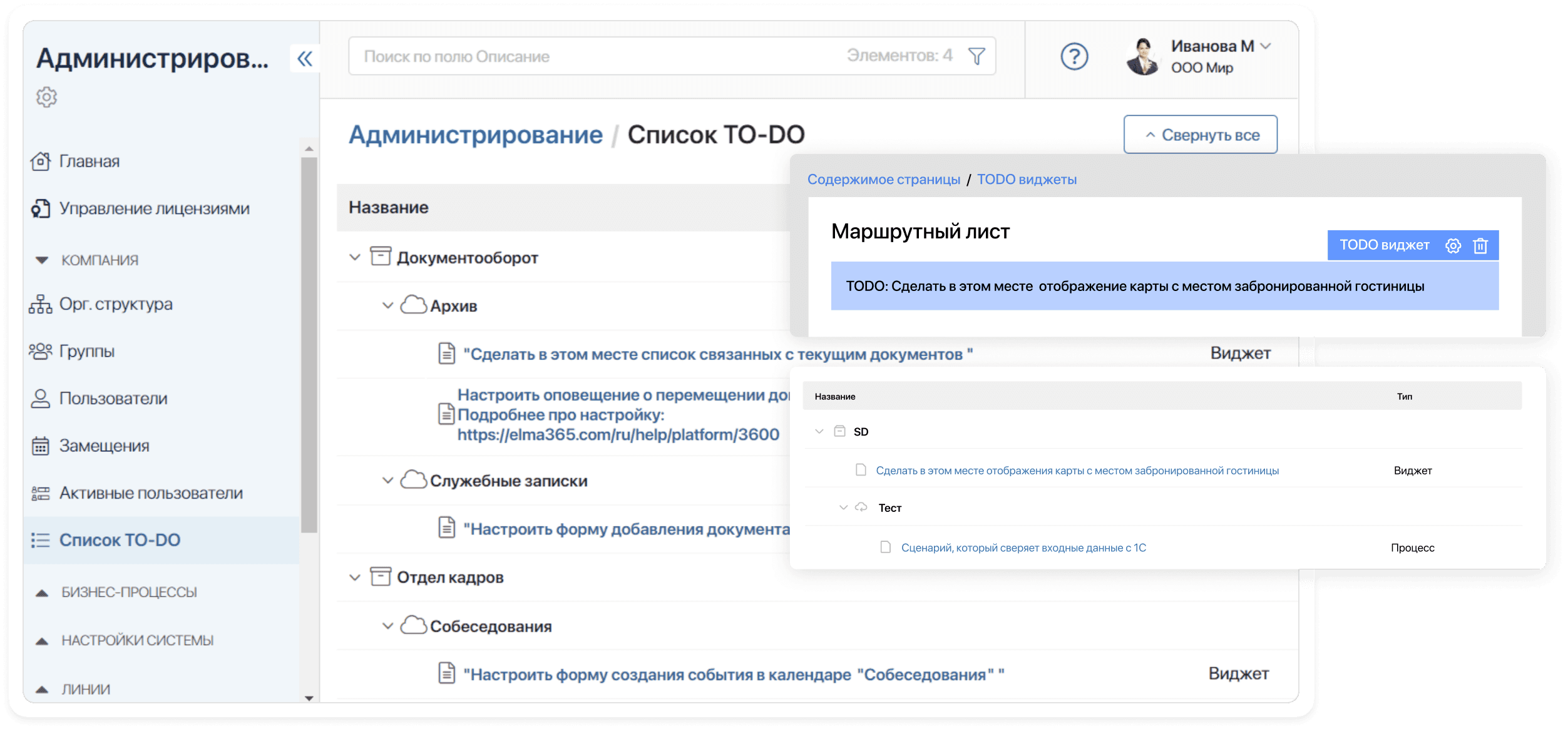This screenshot has width=1568, height=729.
Task: Open settings gear under Администрирование title
Action: click(46, 97)
